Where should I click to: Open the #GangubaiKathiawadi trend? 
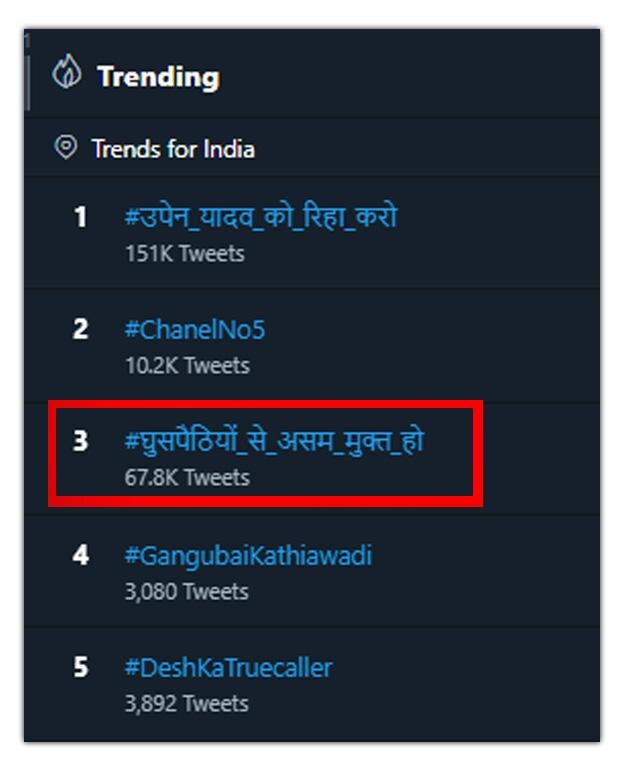tap(248, 555)
